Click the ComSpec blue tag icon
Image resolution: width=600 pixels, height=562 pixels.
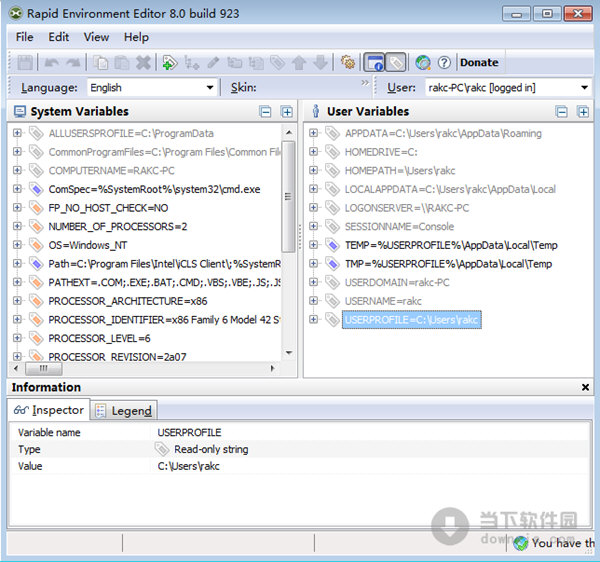point(36,189)
